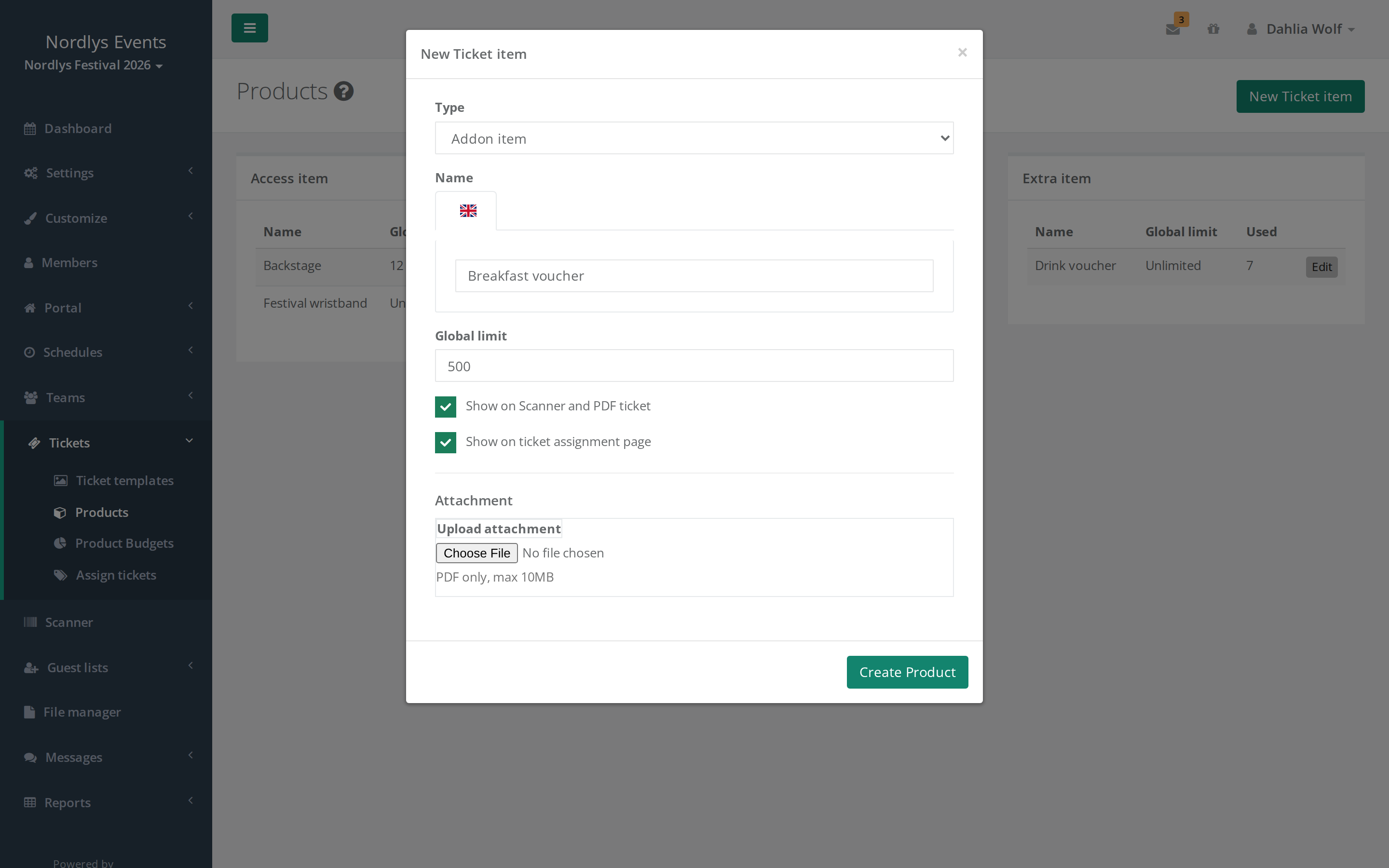This screenshot has height=868, width=1389.
Task: Expand the Messages sidebar menu
Action: (106, 757)
